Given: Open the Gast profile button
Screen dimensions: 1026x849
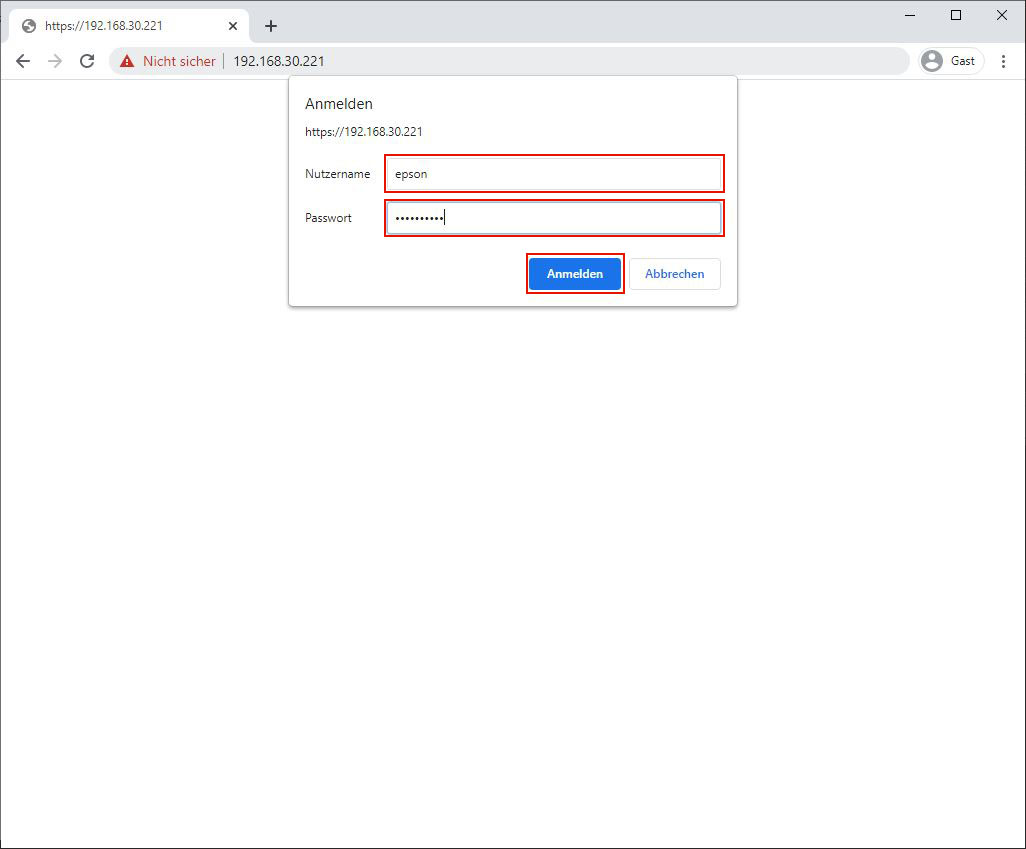Looking at the screenshot, I should (950, 61).
